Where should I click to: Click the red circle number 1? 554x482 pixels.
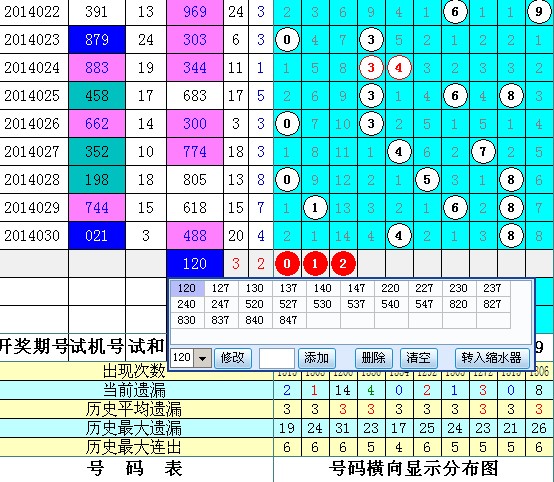[x=315, y=264]
